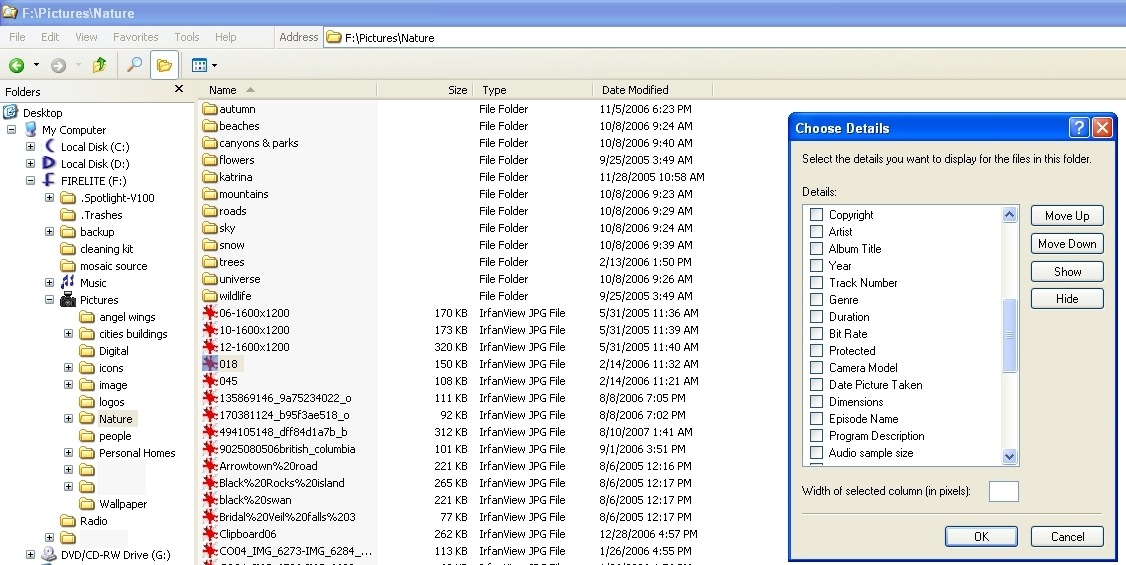This screenshot has height=565, width=1126.
Task: Click the Move Down button
Action: 1067,244
